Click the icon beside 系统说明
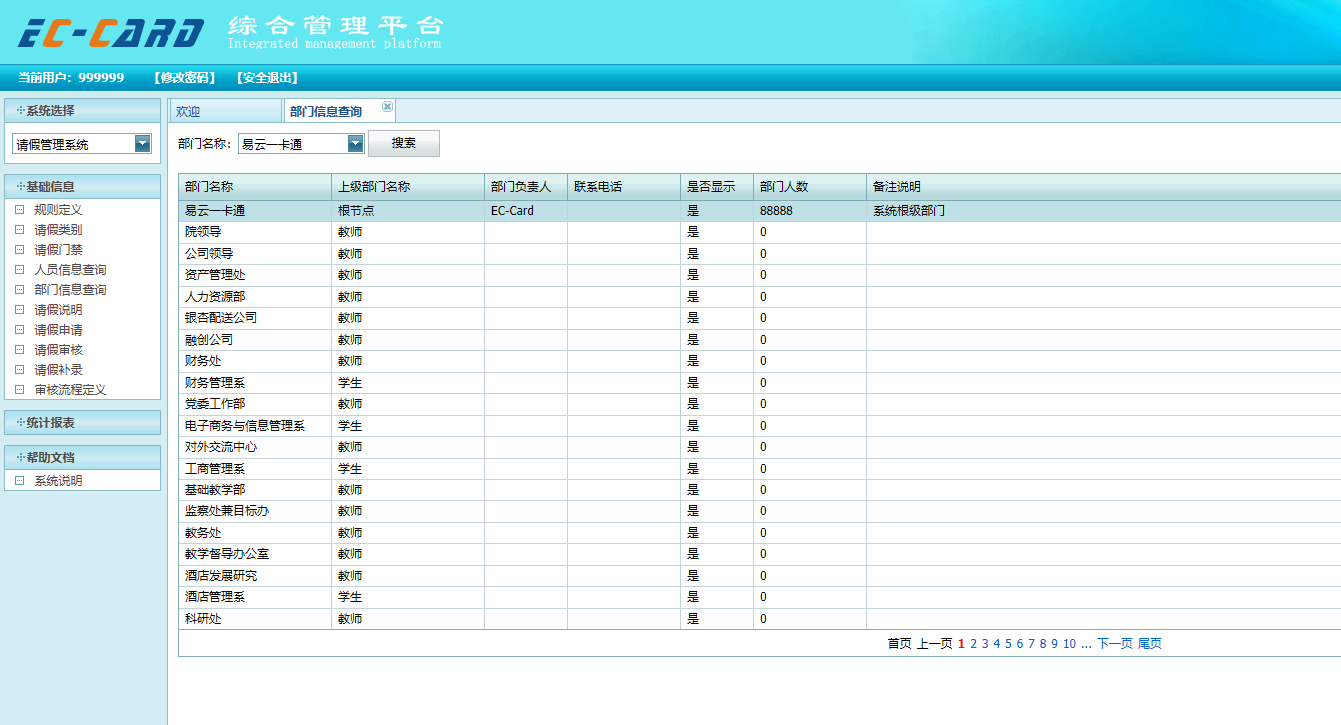The height and width of the screenshot is (725, 1341). pos(19,481)
